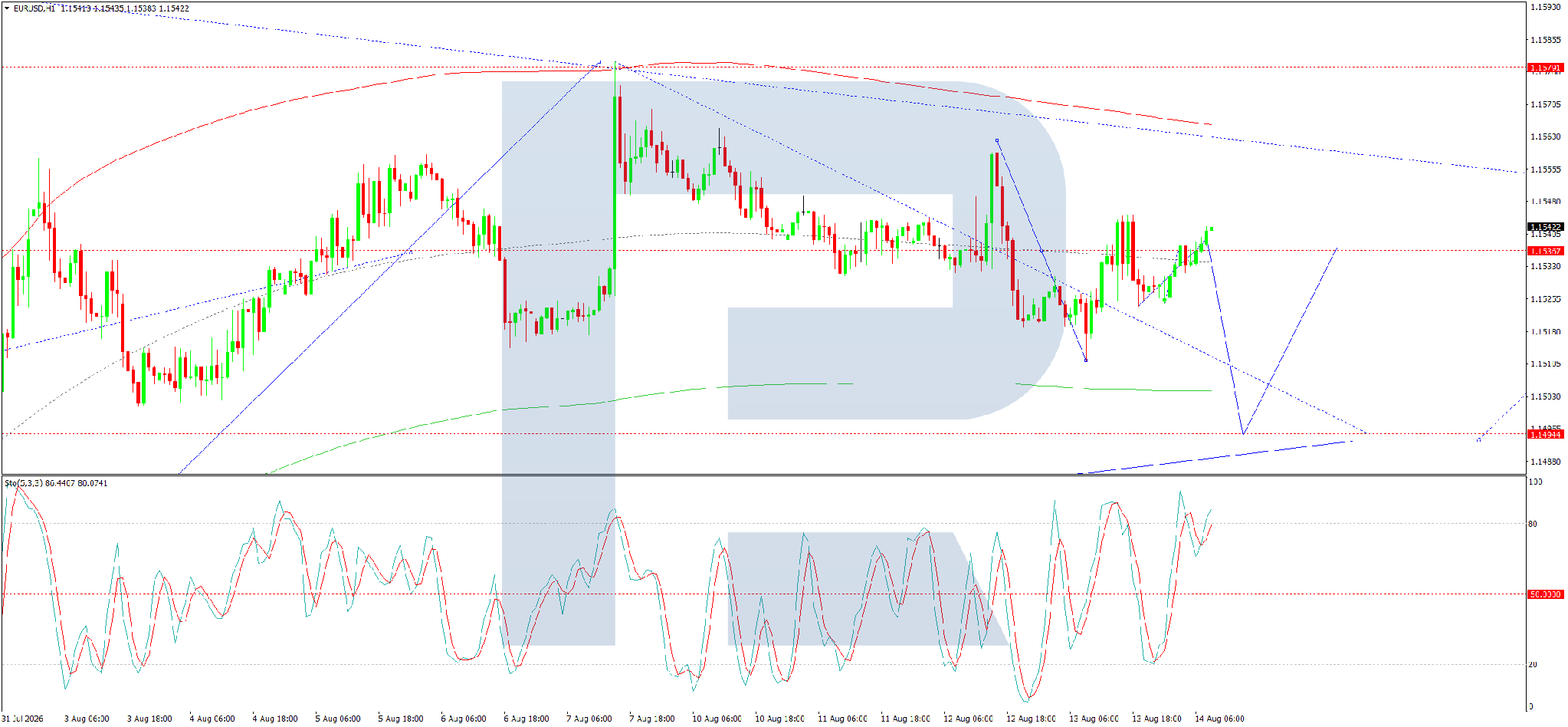This screenshot has width=1568, height=727.
Task: Click the 5 Aug 06:00 time label
Action: (x=338, y=719)
